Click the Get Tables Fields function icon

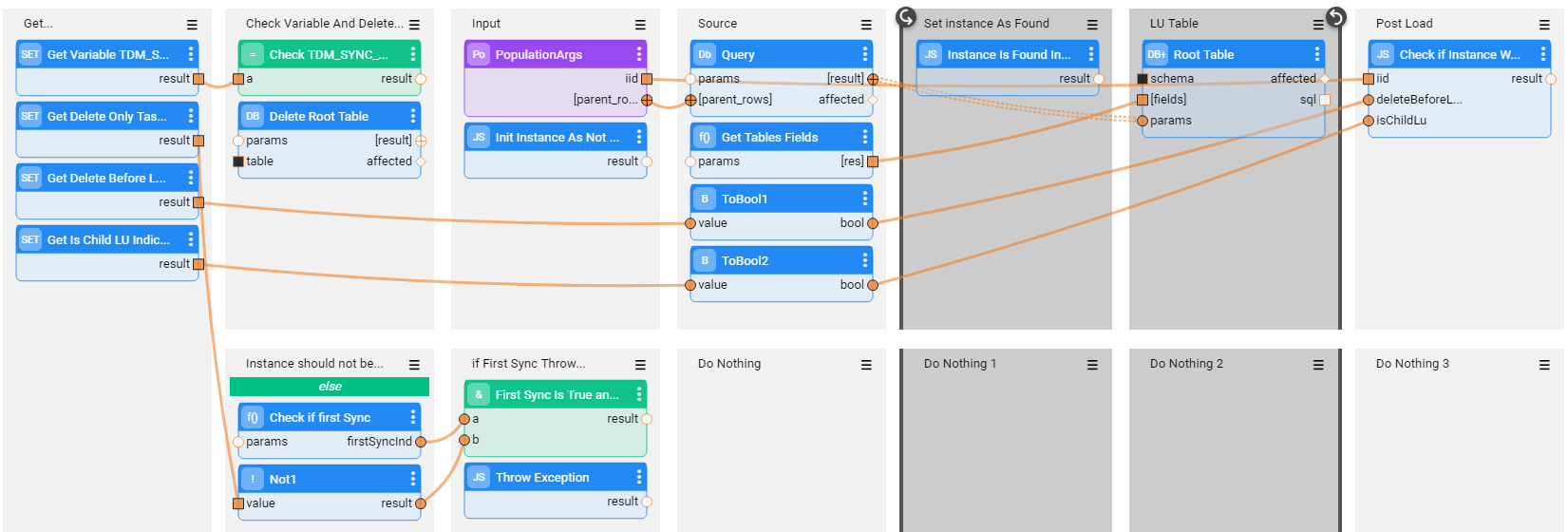click(705, 137)
